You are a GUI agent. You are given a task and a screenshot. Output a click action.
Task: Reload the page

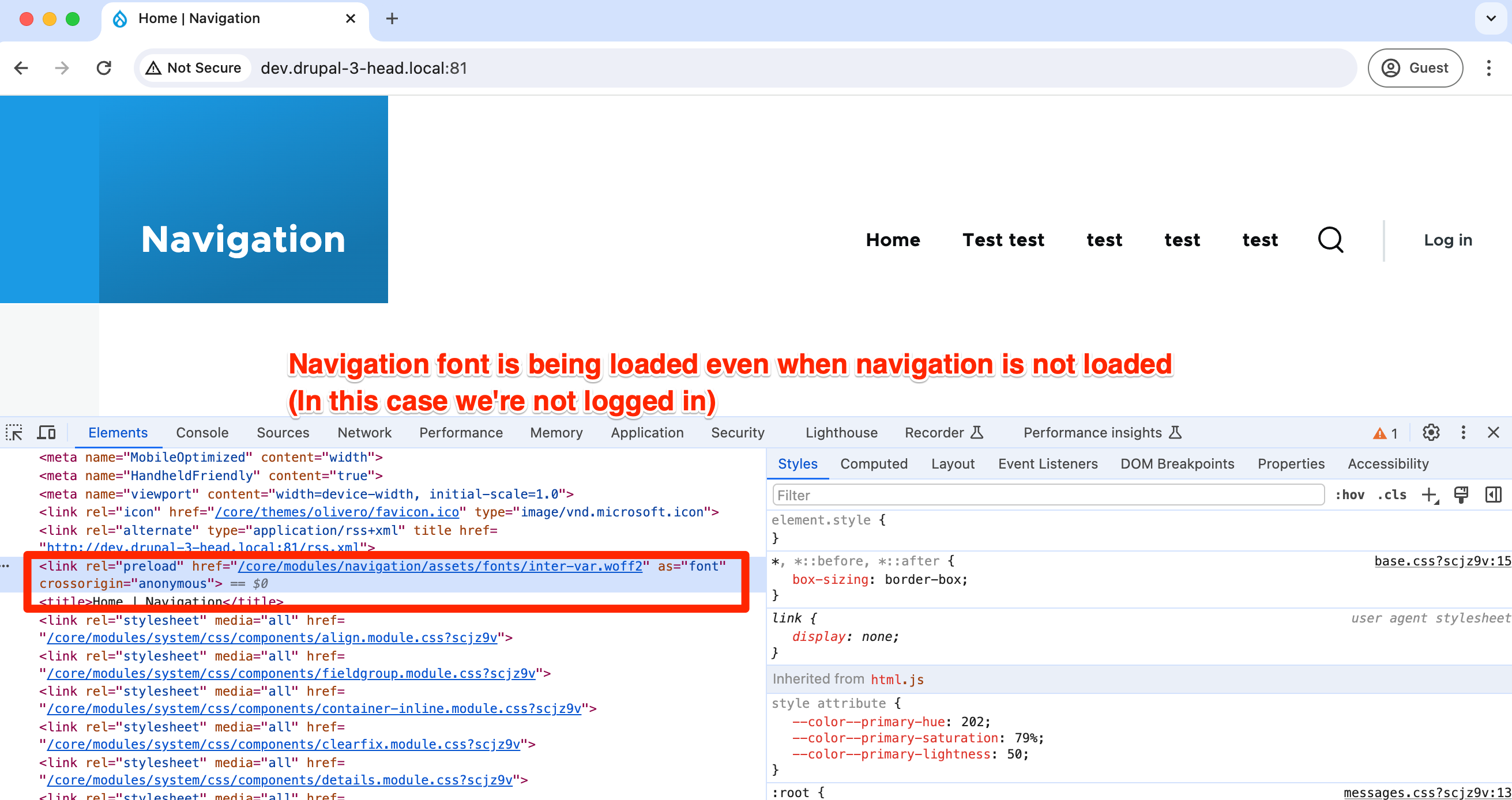point(104,68)
